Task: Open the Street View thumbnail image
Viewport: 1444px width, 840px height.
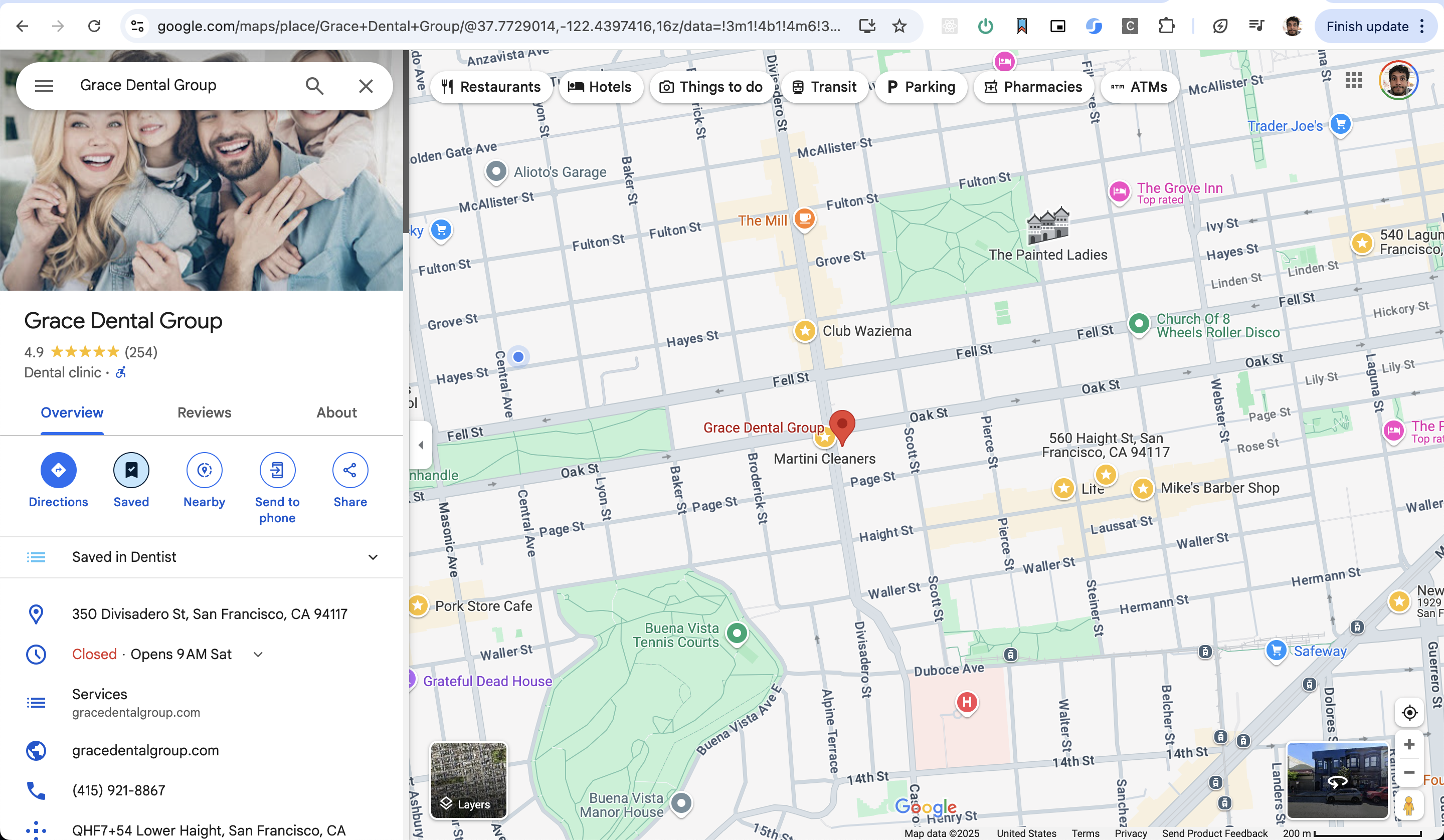Action: pyautogui.click(x=1337, y=780)
